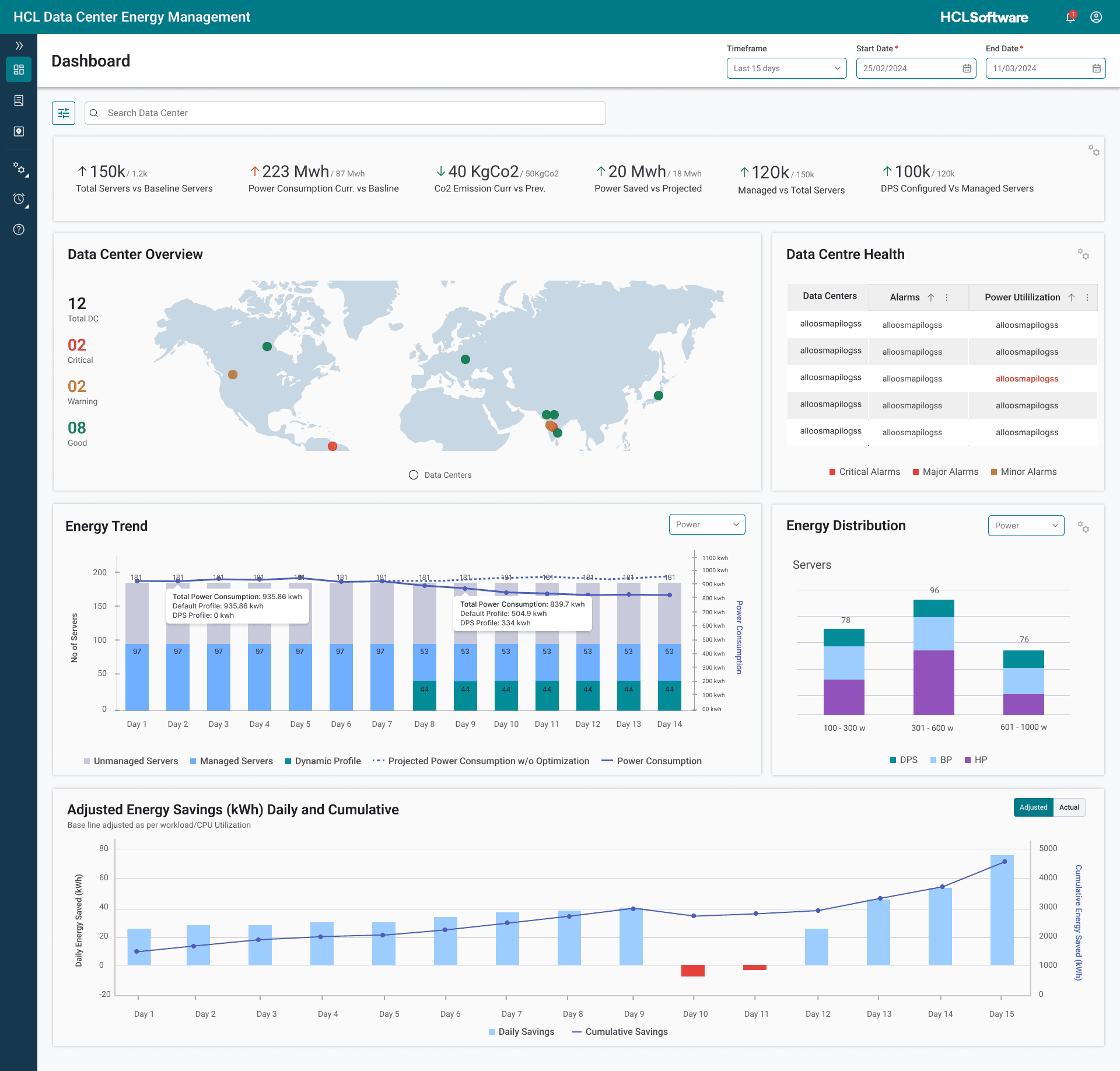This screenshot has width=1120, height=1071.
Task: Open the Power Utilization column options menu
Action: point(1087,297)
